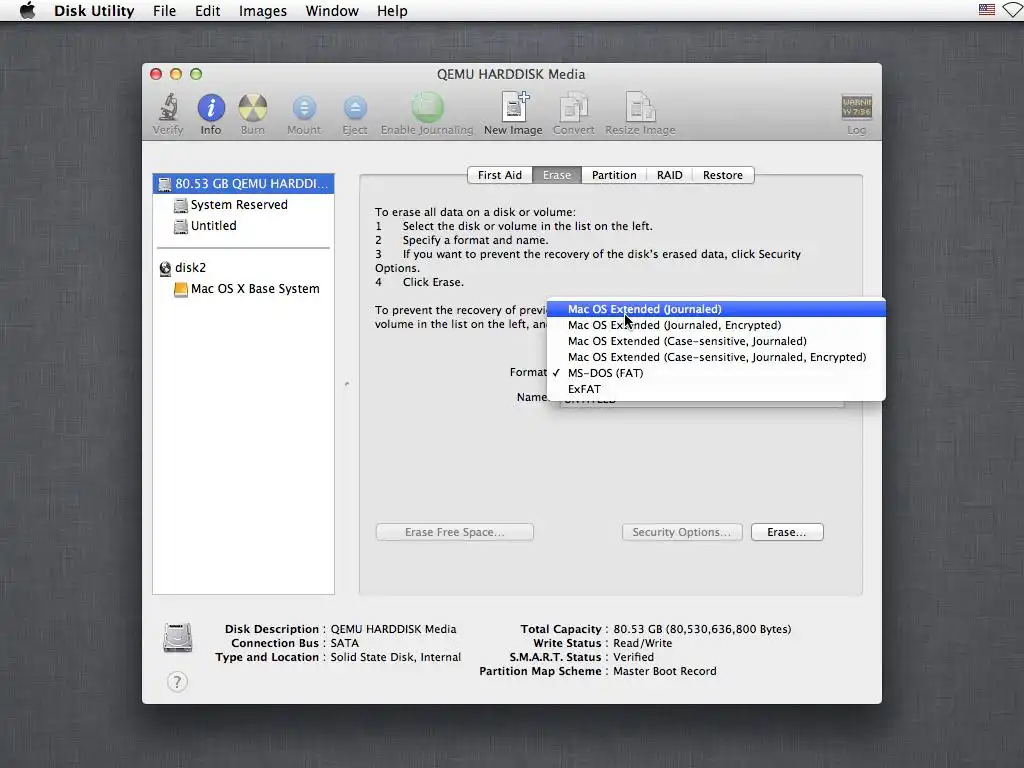The height and width of the screenshot is (768, 1024).
Task: Click the Erase Free Space button
Action: point(455,532)
